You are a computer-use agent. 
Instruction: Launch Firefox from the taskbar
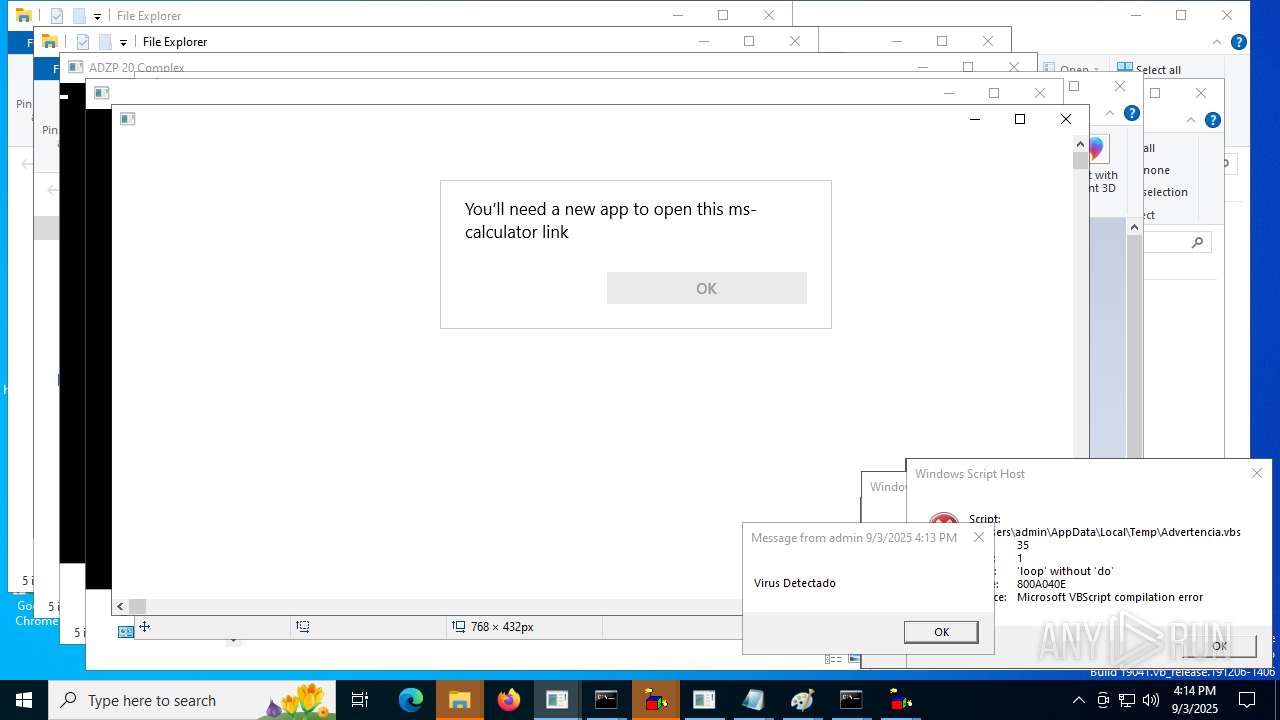point(509,700)
